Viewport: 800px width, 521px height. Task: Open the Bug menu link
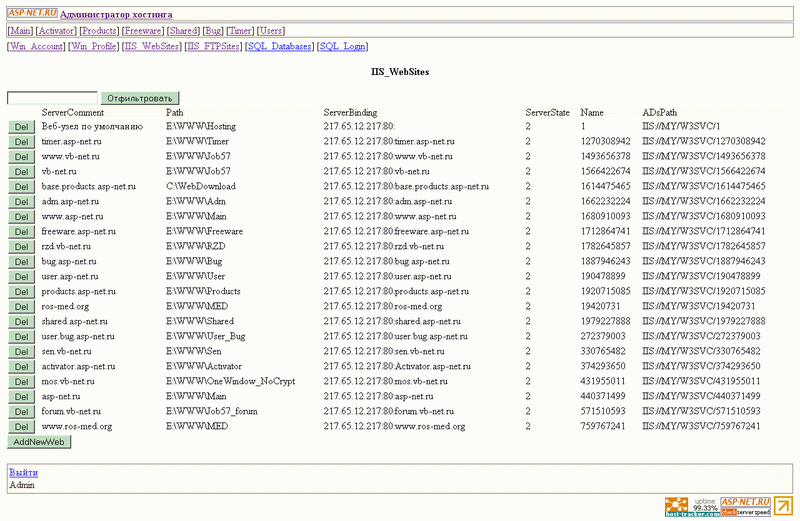213,31
